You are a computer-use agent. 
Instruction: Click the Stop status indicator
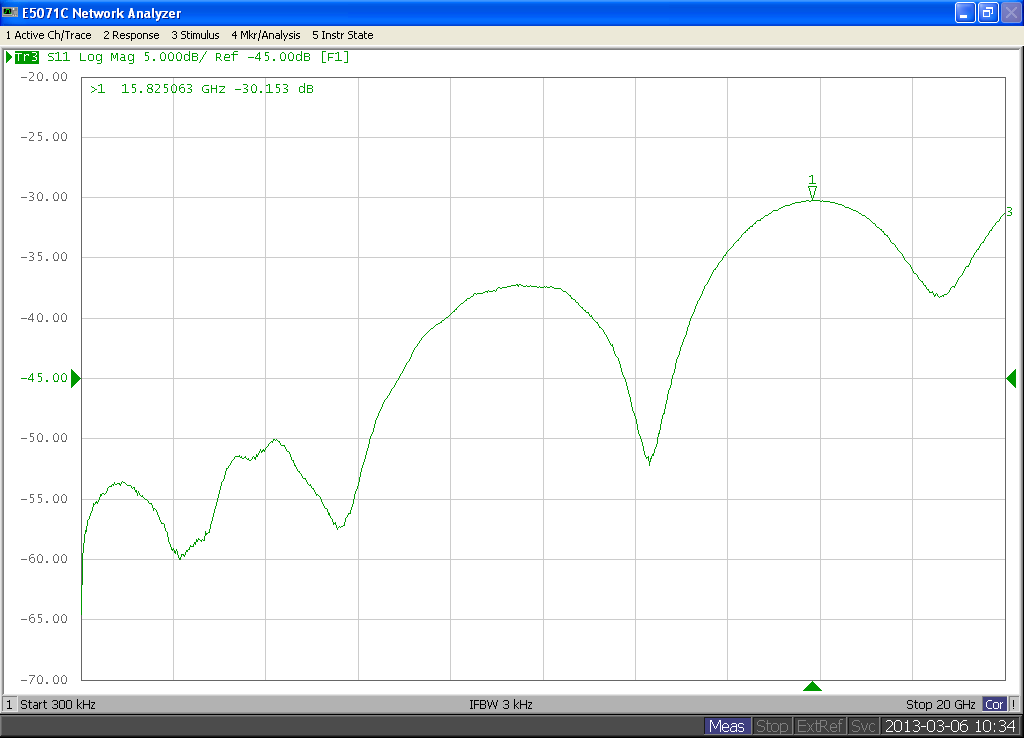pos(772,726)
